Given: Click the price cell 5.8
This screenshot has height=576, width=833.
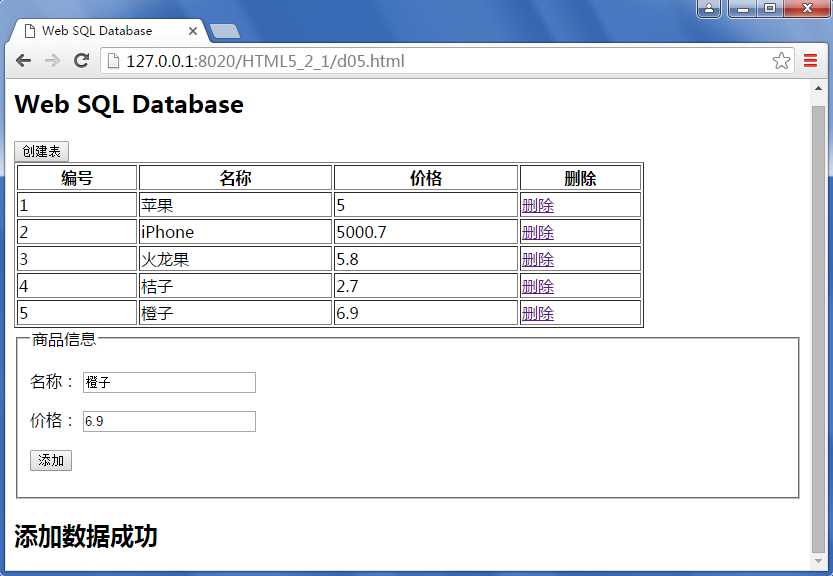Looking at the screenshot, I should coord(426,259).
